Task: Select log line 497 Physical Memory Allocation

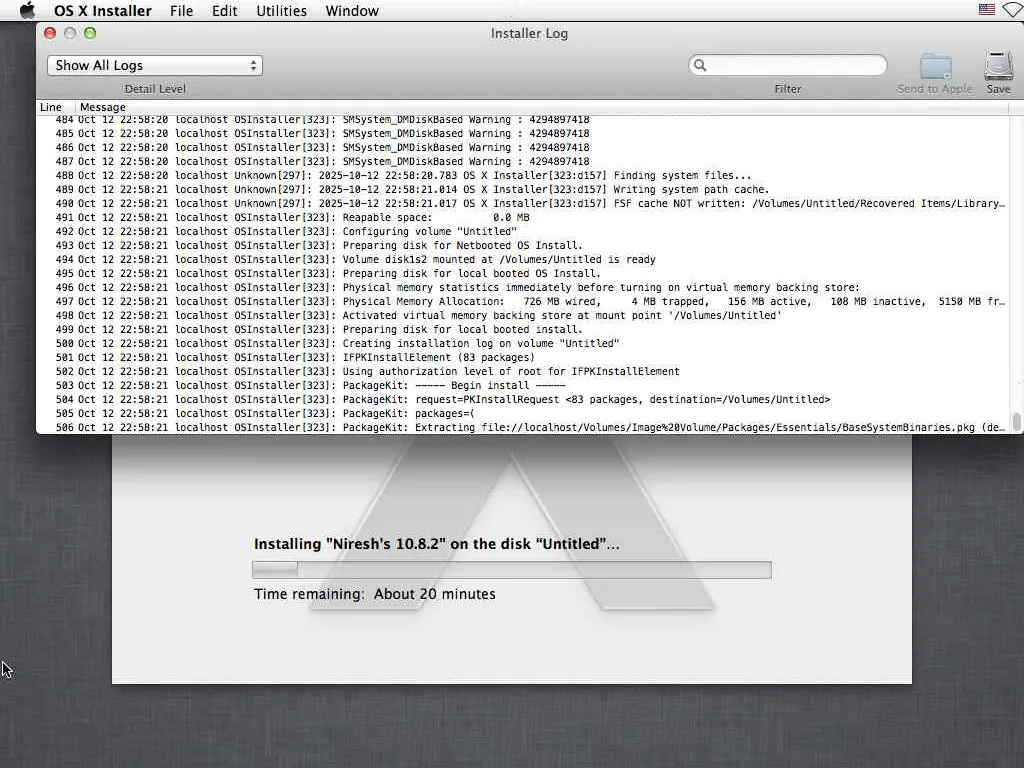Action: (x=522, y=302)
